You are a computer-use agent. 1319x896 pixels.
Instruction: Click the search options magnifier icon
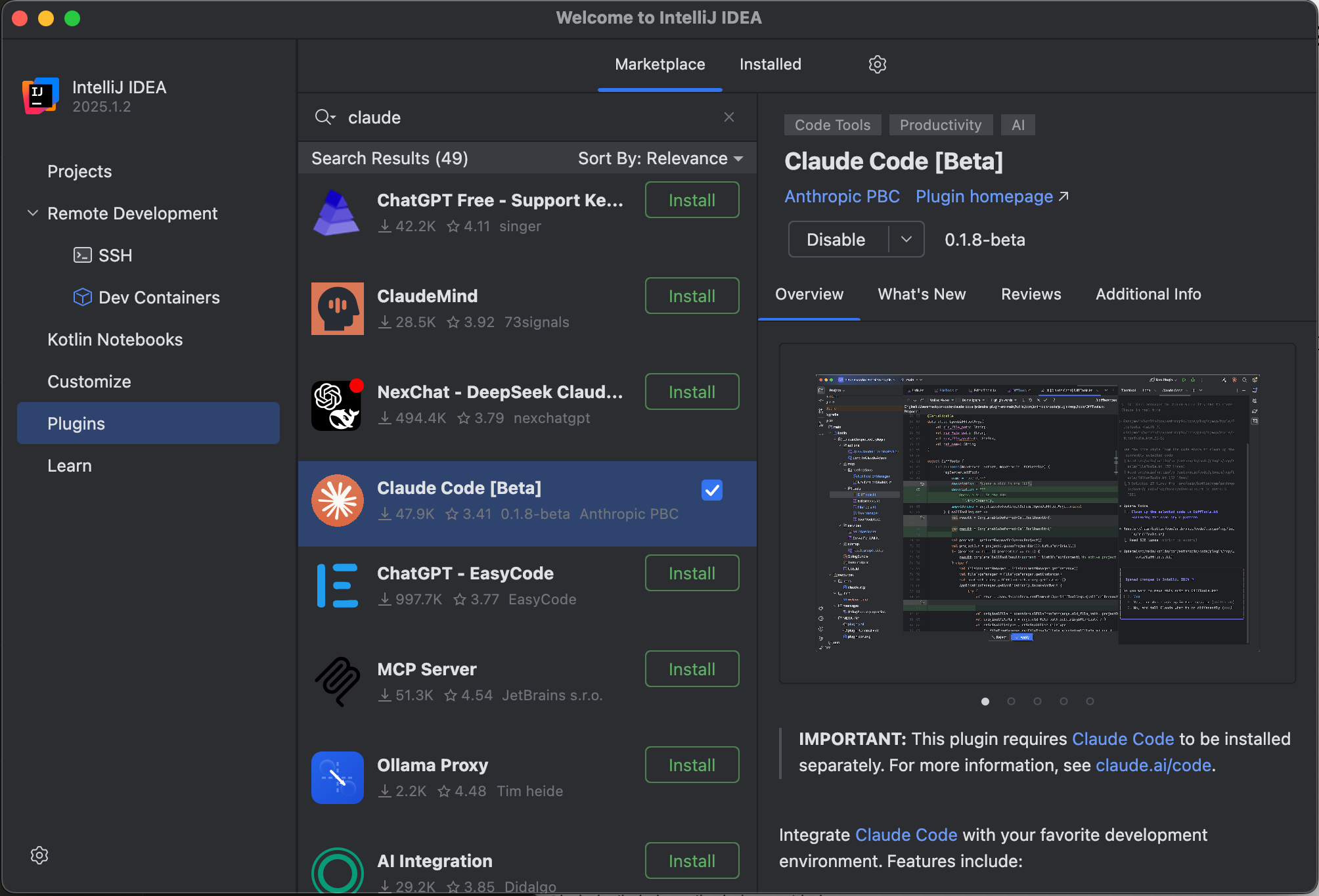coord(324,117)
